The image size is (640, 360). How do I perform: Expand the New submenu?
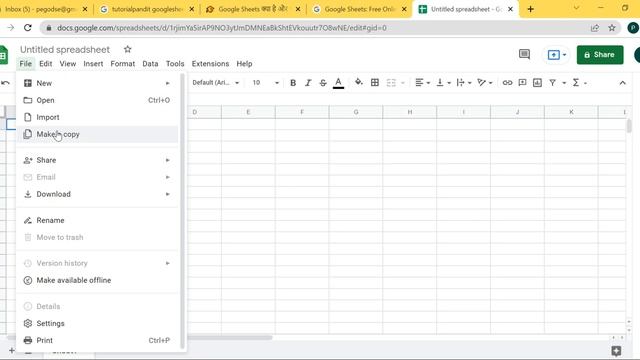click(x=97, y=83)
